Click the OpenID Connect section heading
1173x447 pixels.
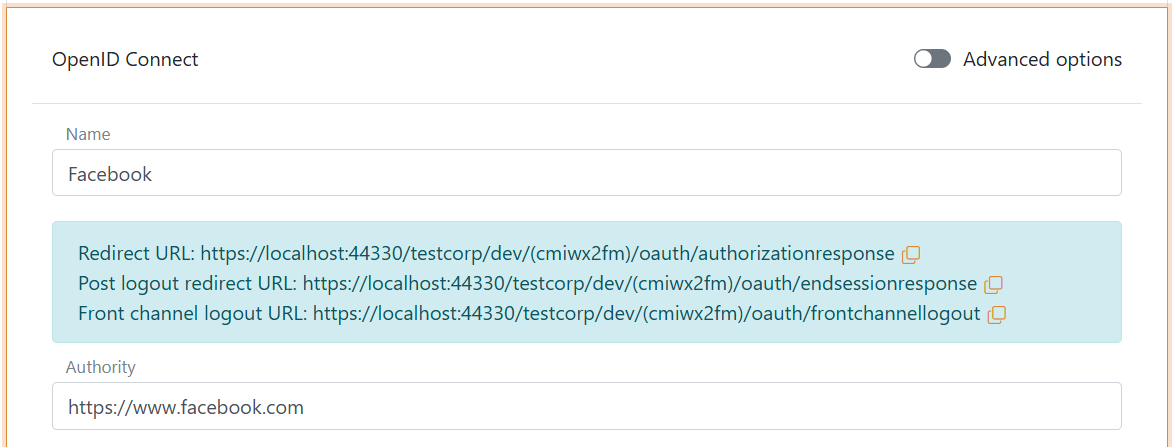[x=125, y=59]
